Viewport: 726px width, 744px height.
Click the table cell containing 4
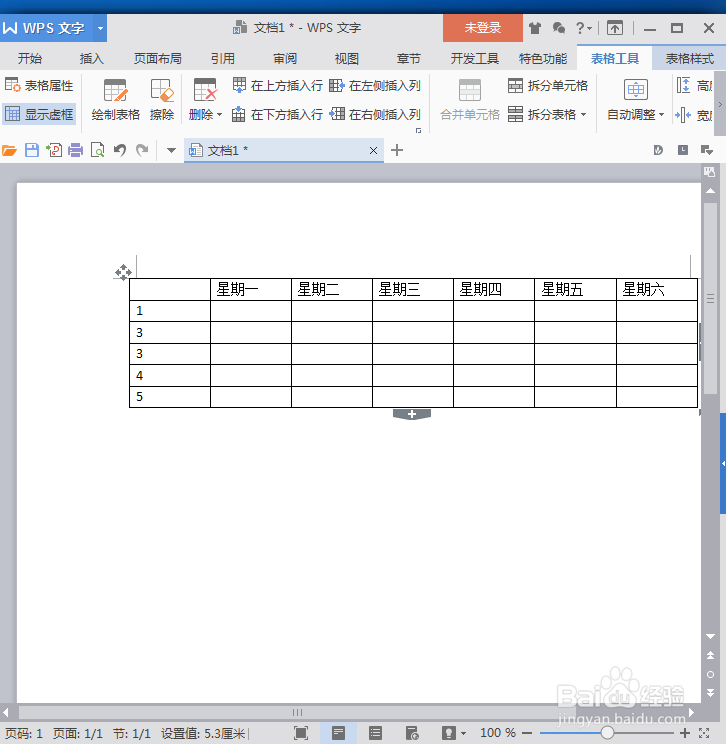(170, 376)
